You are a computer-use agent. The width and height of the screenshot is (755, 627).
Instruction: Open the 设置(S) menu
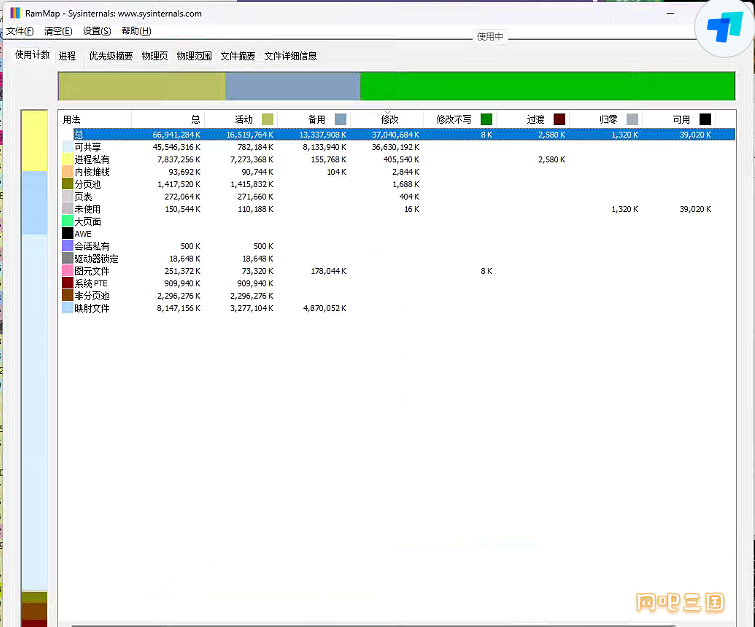coord(97,31)
